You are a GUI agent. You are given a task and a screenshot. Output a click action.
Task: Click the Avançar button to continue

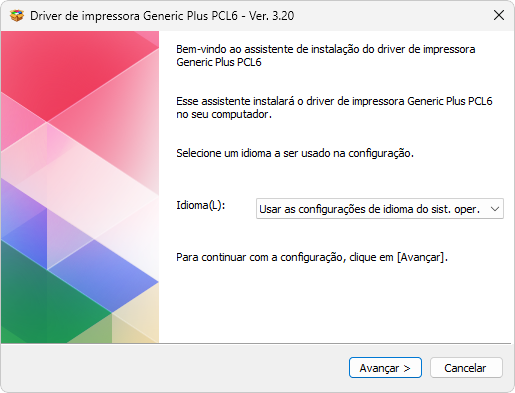coord(385,368)
